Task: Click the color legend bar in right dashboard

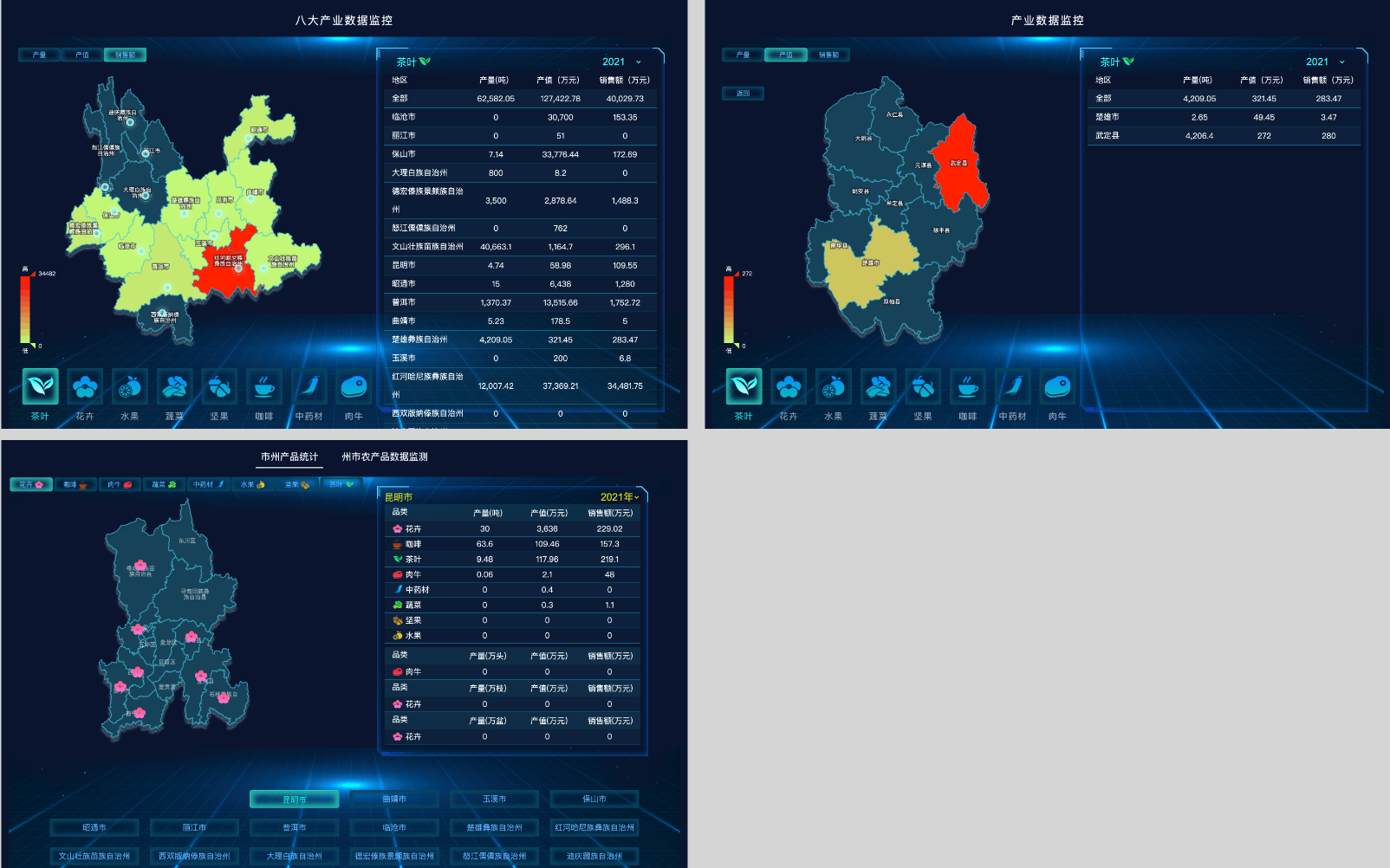Action: [x=729, y=309]
